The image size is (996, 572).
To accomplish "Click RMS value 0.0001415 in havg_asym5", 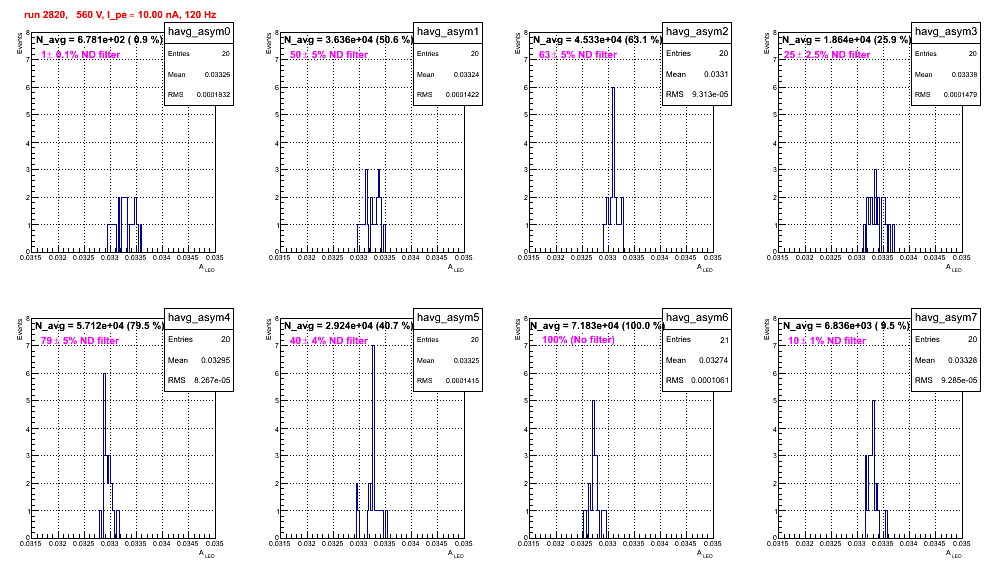I will coord(462,381).
